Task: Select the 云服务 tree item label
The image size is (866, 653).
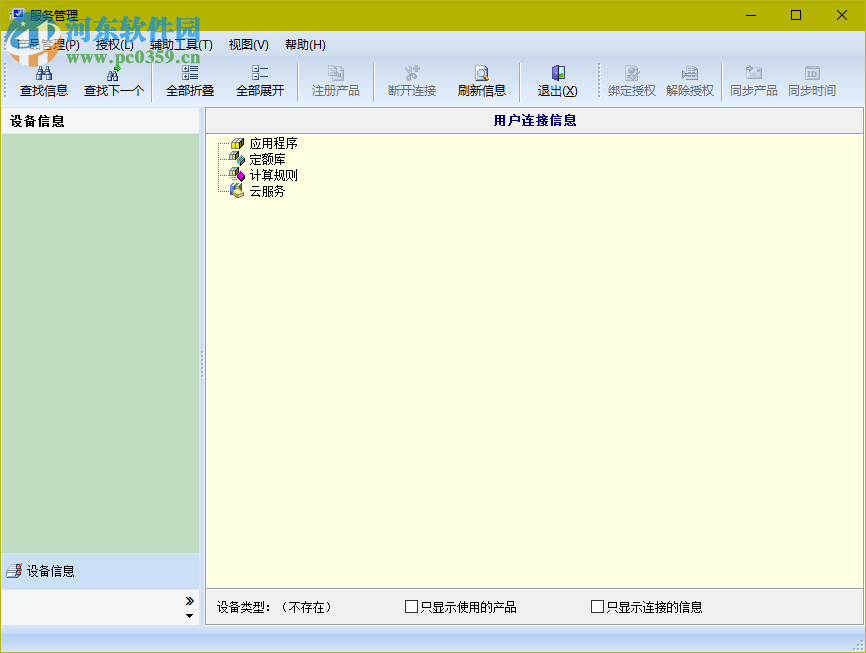Action: [267, 191]
